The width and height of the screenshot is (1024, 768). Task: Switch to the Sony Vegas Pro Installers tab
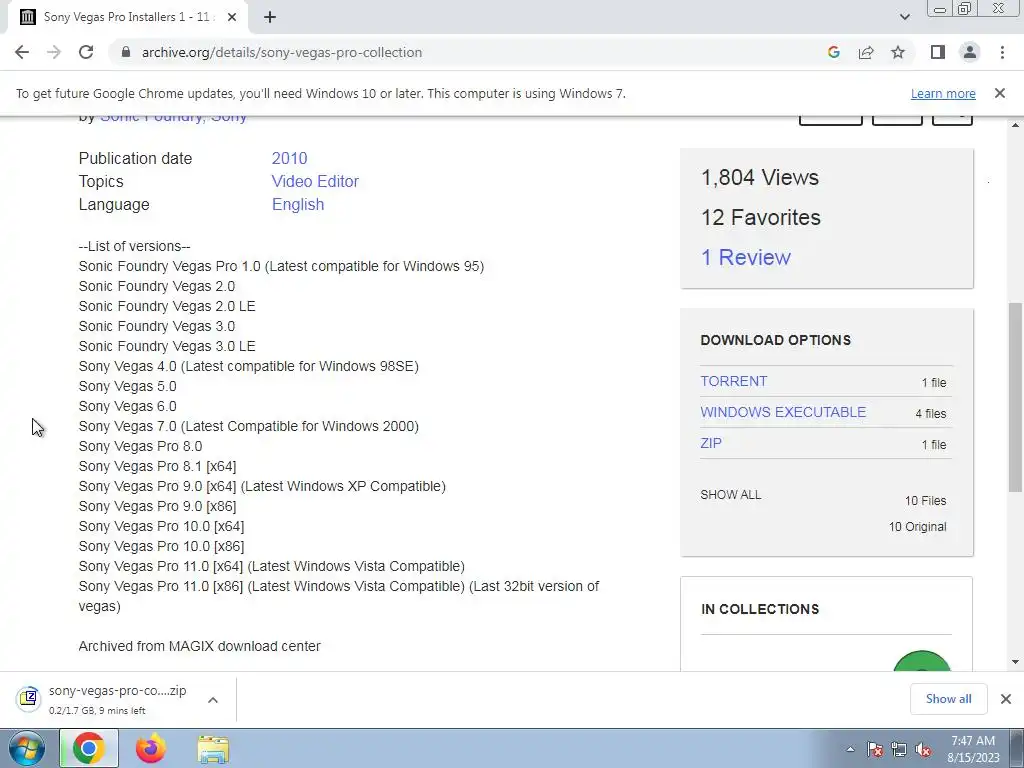pyautogui.click(x=128, y=17)
